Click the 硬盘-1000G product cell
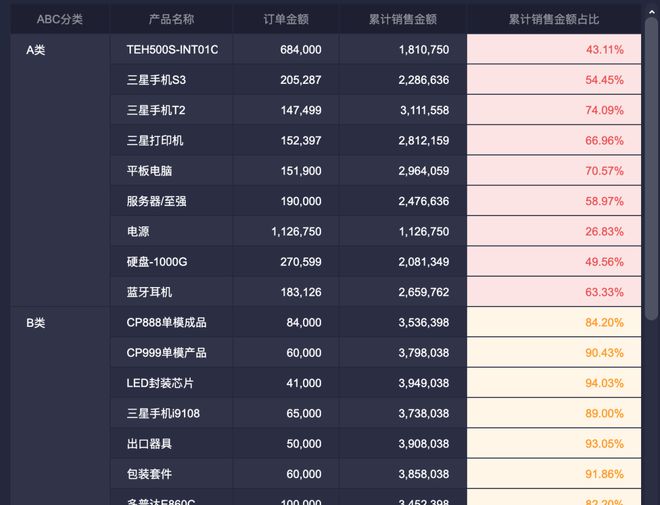Image resolution: width=660 pixels, height=505 pixels. (171, 261)
